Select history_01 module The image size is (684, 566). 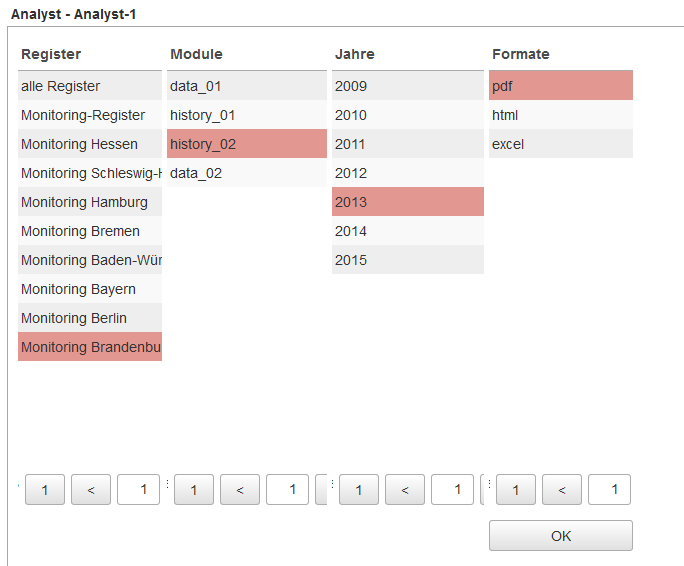point(246,115)
